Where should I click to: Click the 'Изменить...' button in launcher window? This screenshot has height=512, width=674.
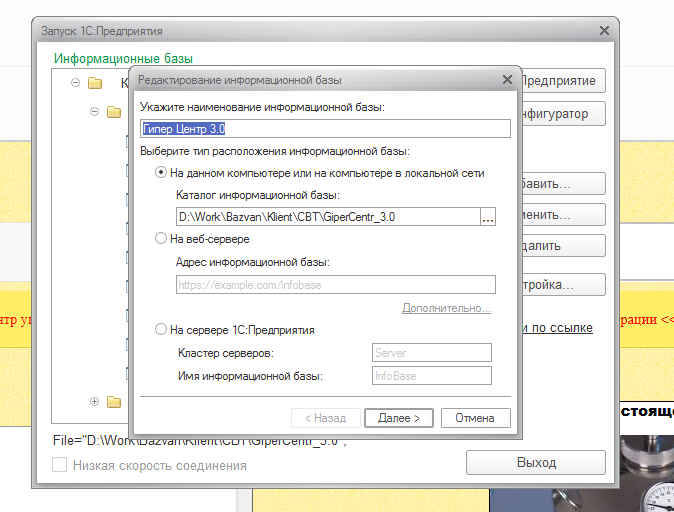point(564,215)
